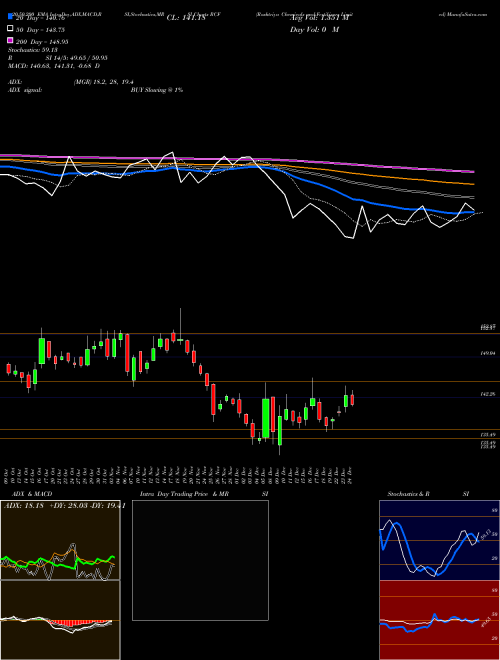
Task: Select the '200 Day = 148.95' legend text
Action: point(42,42)
